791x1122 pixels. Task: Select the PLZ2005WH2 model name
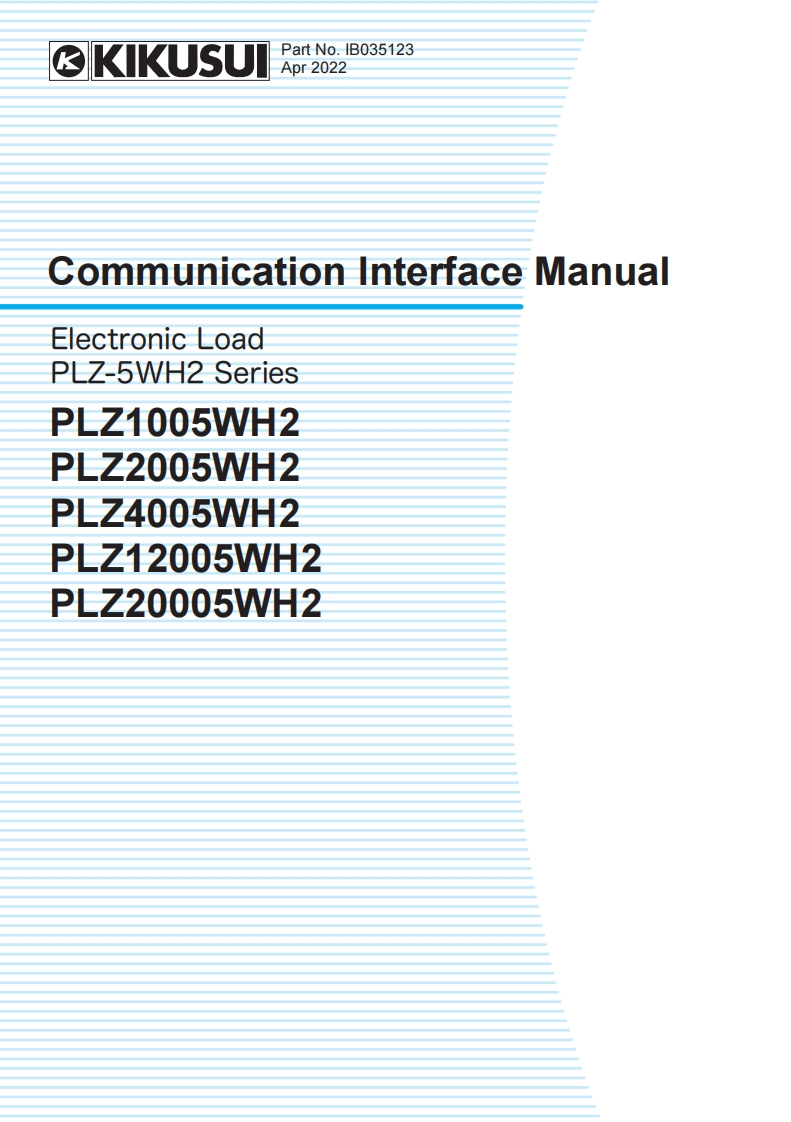pyautogui.click(x=175, y=469)
